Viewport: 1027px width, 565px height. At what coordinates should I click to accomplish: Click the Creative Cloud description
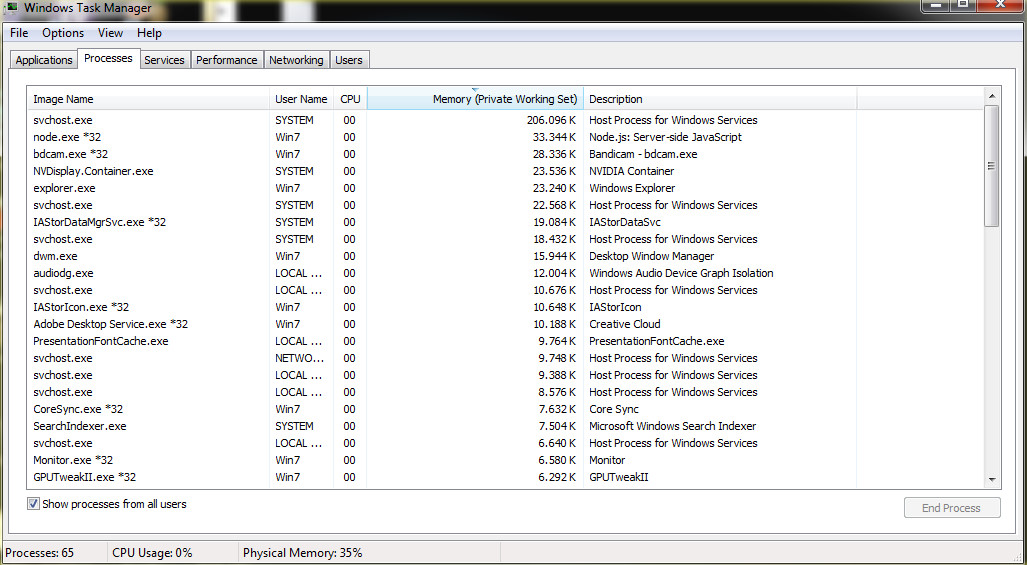click(x=625, y=324)
